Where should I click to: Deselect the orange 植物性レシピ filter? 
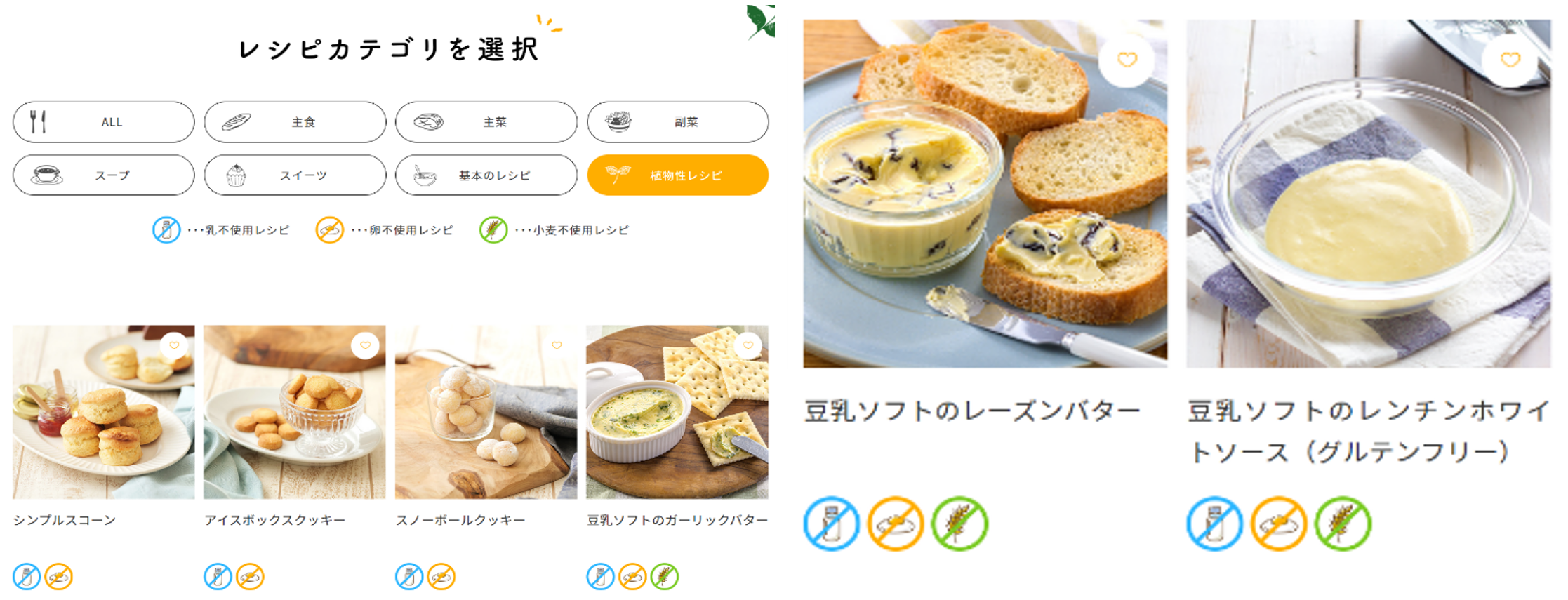click(x=678, y=175)
